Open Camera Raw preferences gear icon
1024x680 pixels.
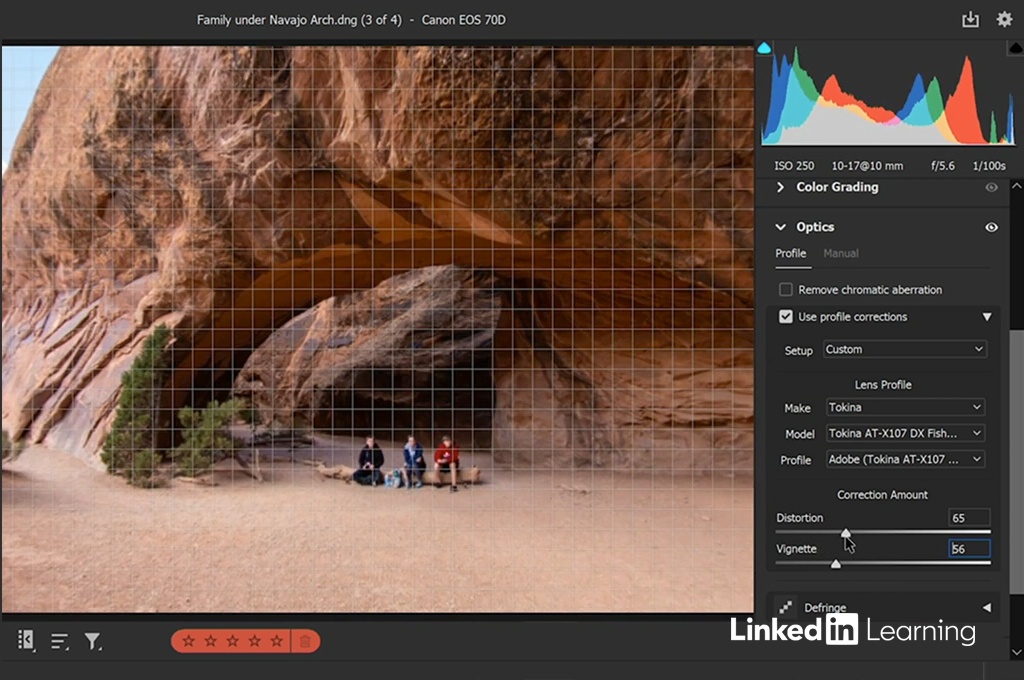[x=1004, y=20]
